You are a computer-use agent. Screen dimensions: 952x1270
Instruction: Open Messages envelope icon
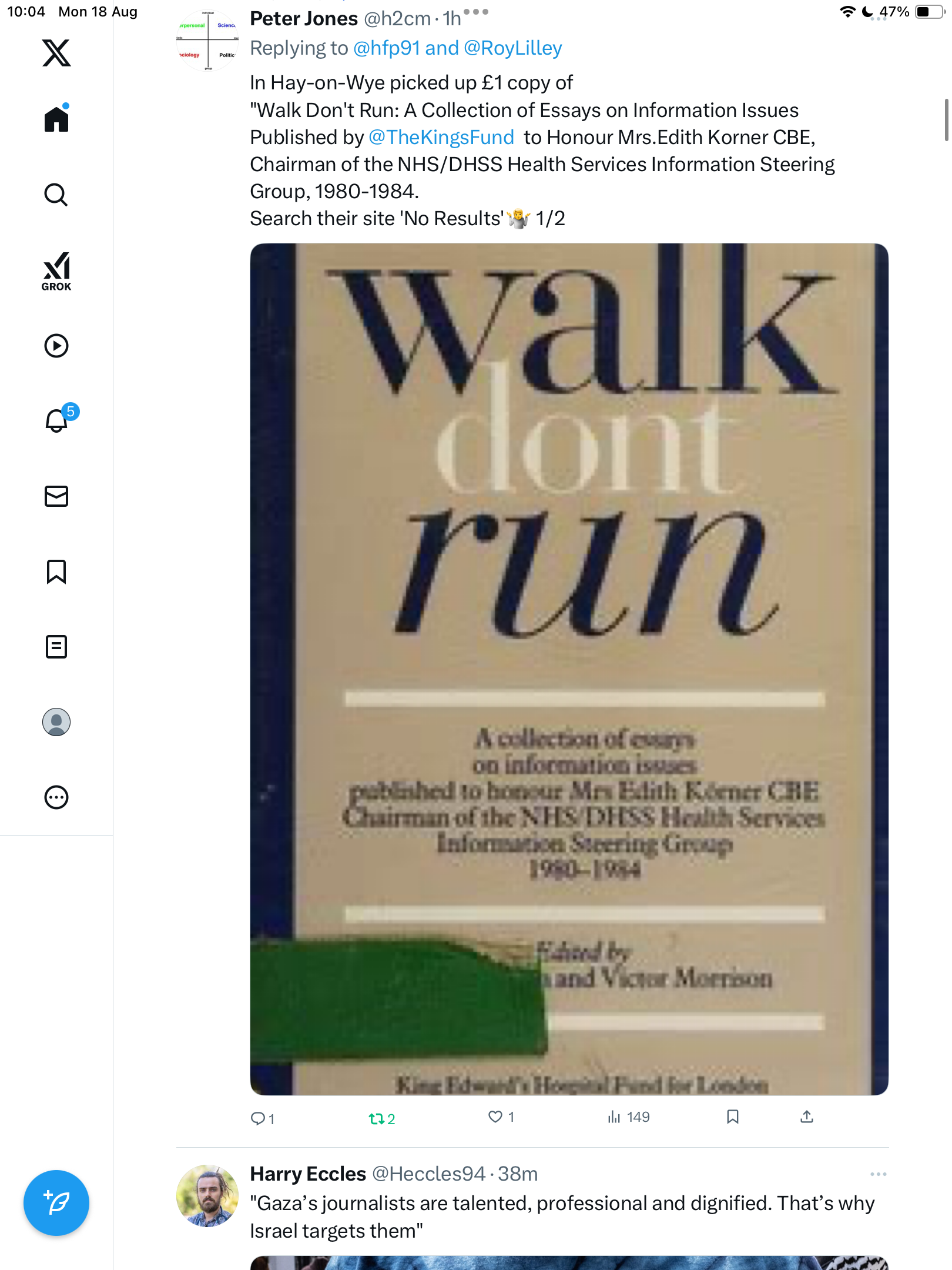[56, 496]
